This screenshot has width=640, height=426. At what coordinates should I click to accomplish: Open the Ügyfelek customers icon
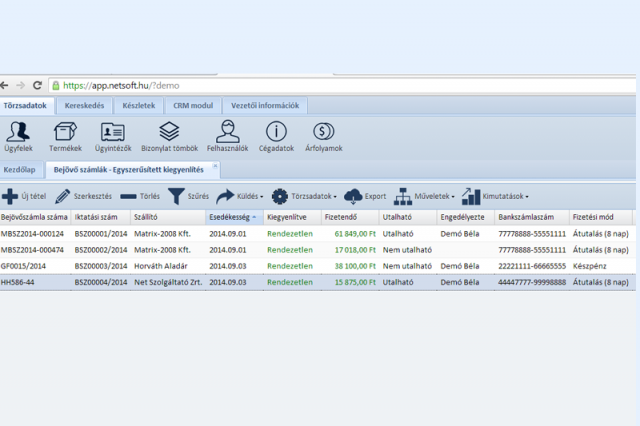[18, 134]
